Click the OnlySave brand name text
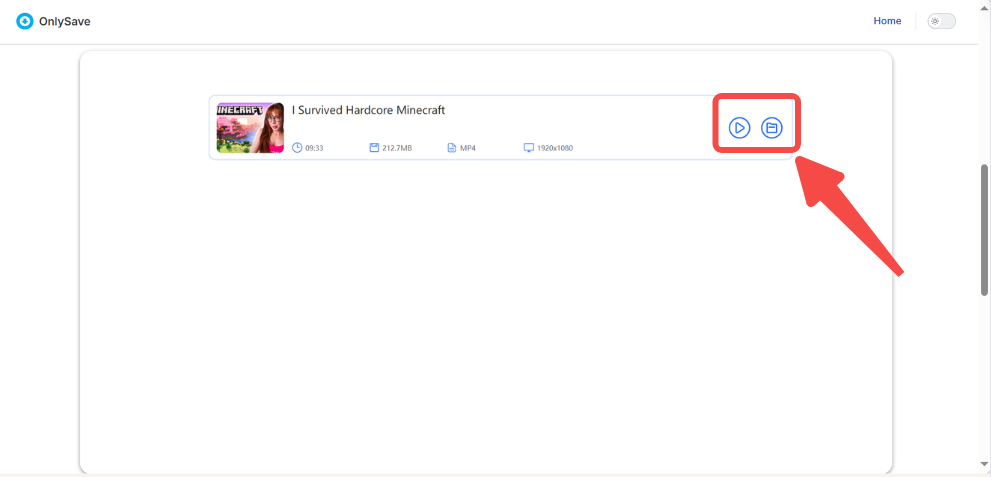 pos(66,21)
